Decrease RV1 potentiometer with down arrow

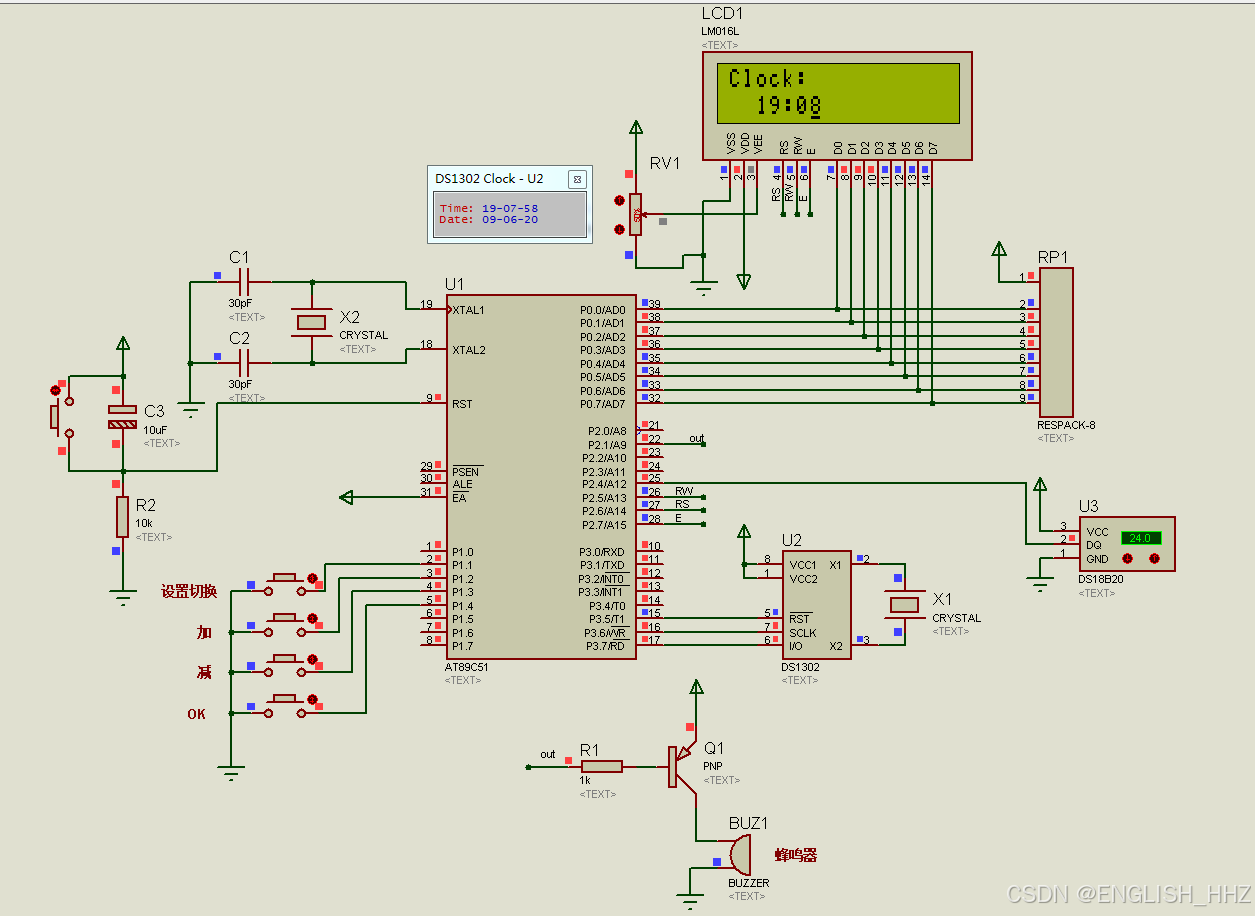click(x=619, y=230)
